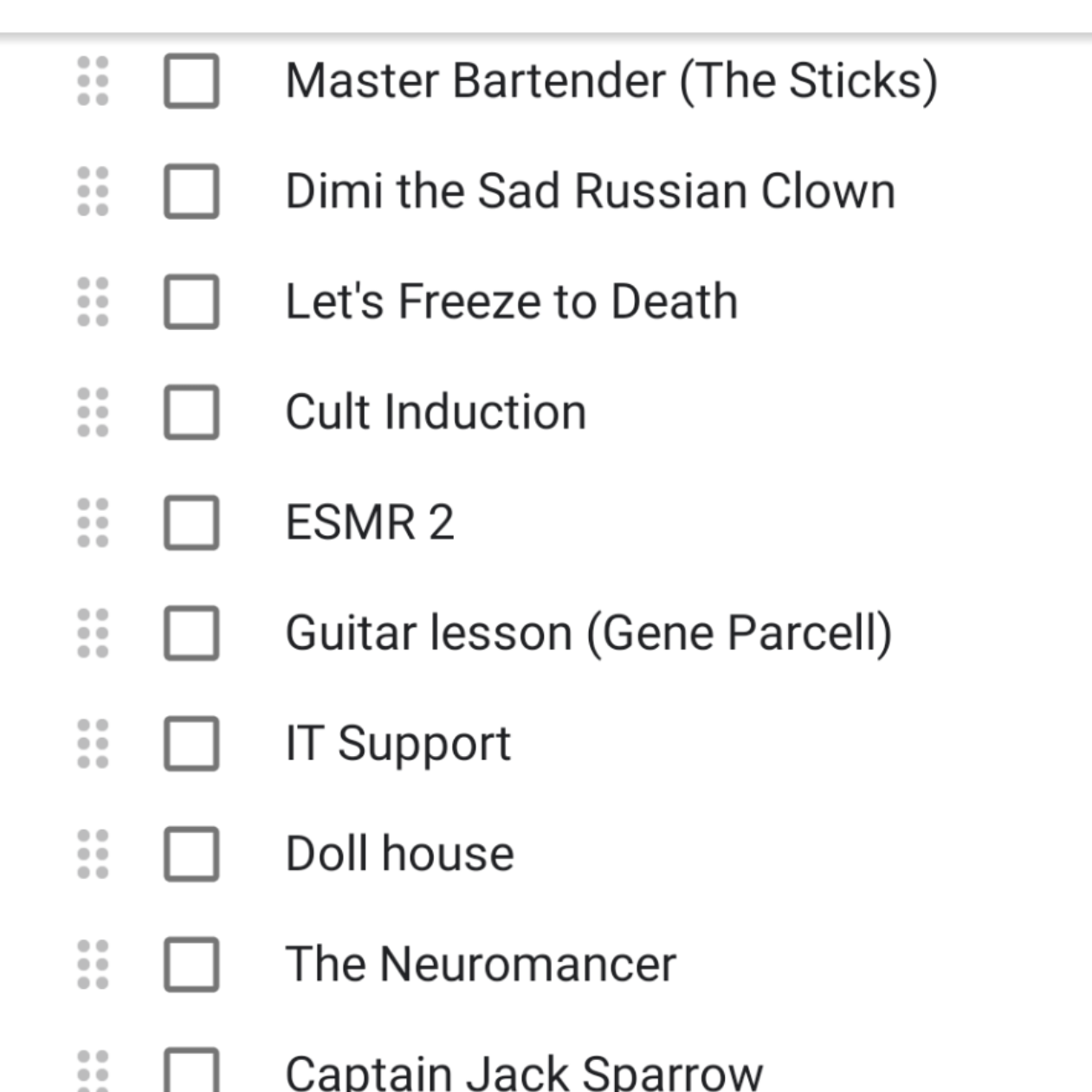Check off the Cult Induction item
The image size is (1092, 1092).
pos(191,412)
